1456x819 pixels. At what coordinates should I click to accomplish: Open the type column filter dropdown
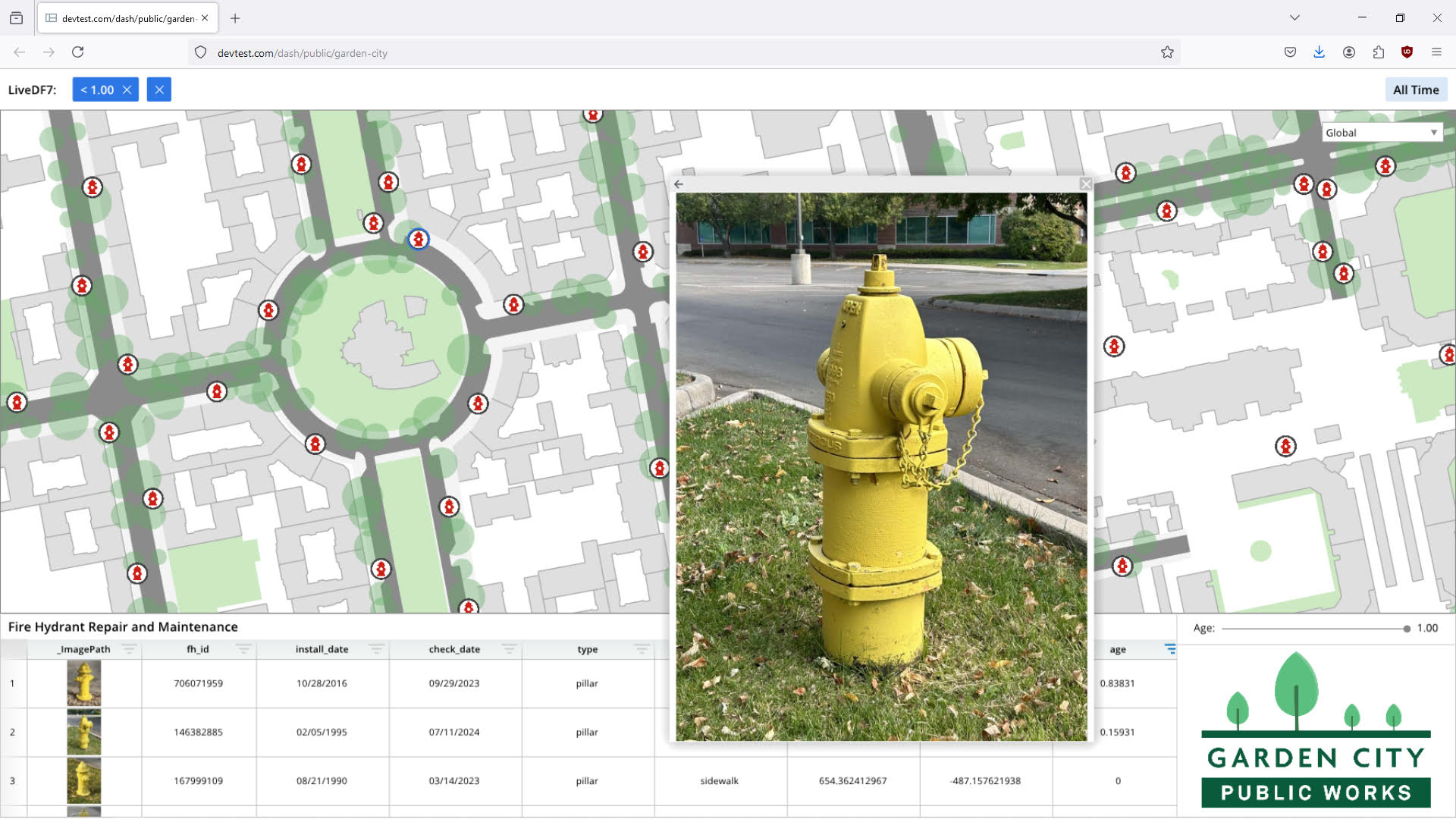tap(642, 649)
